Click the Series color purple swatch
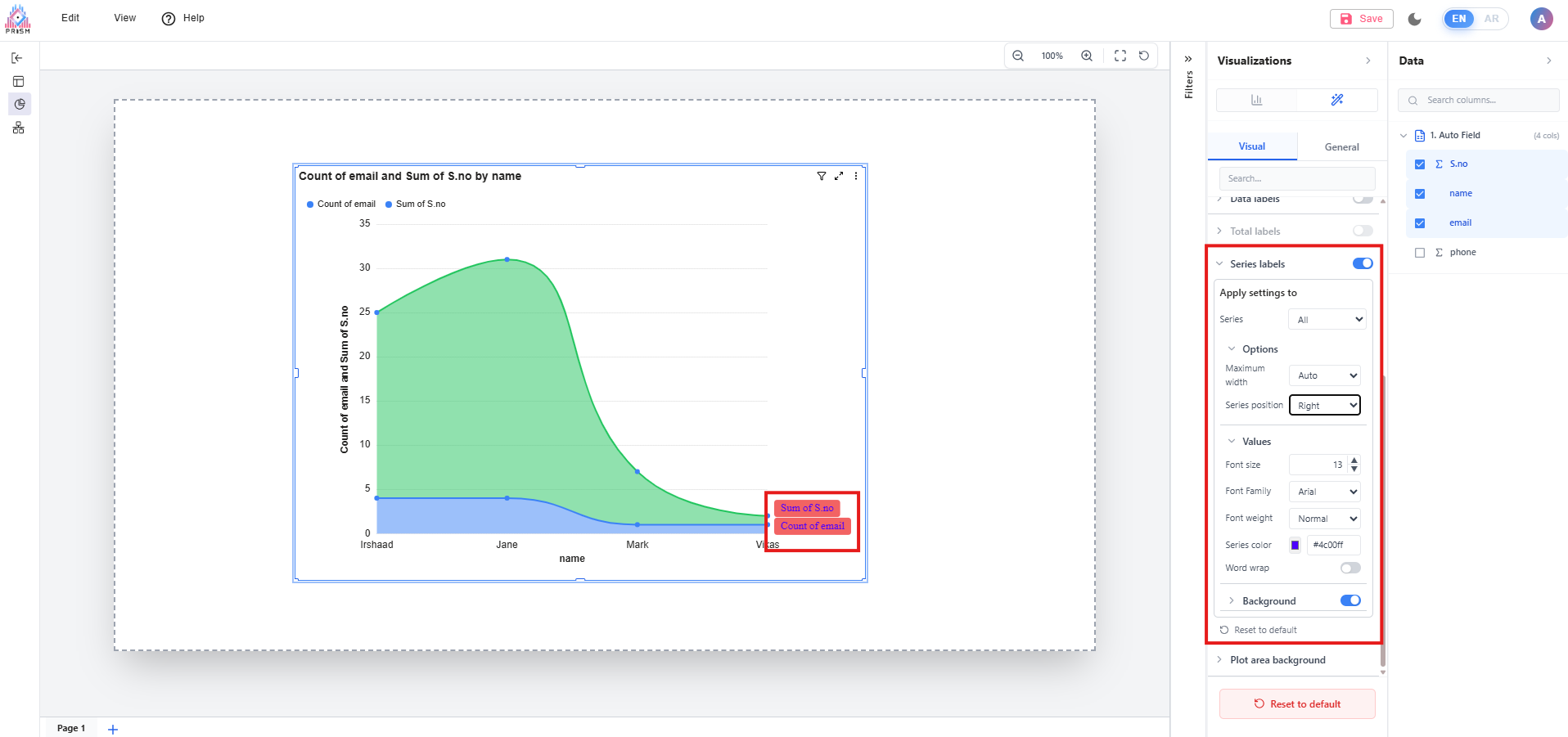Viewport: 1568px width, 737px height. pos(1295,545)
